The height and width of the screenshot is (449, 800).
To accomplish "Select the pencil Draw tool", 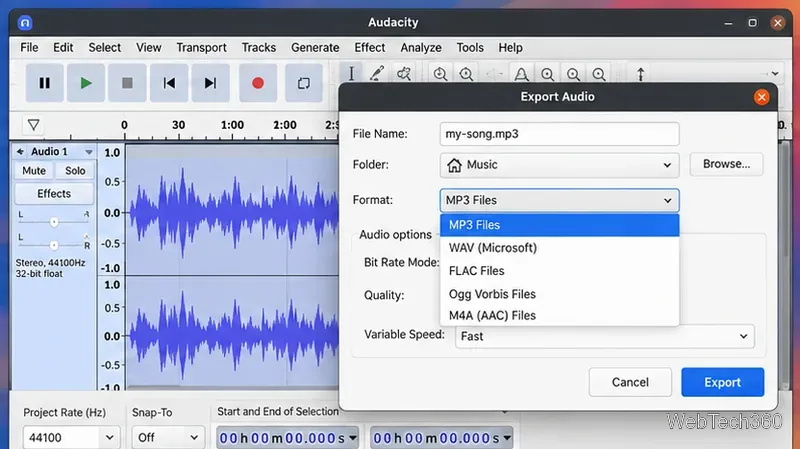I will point(377,73).
